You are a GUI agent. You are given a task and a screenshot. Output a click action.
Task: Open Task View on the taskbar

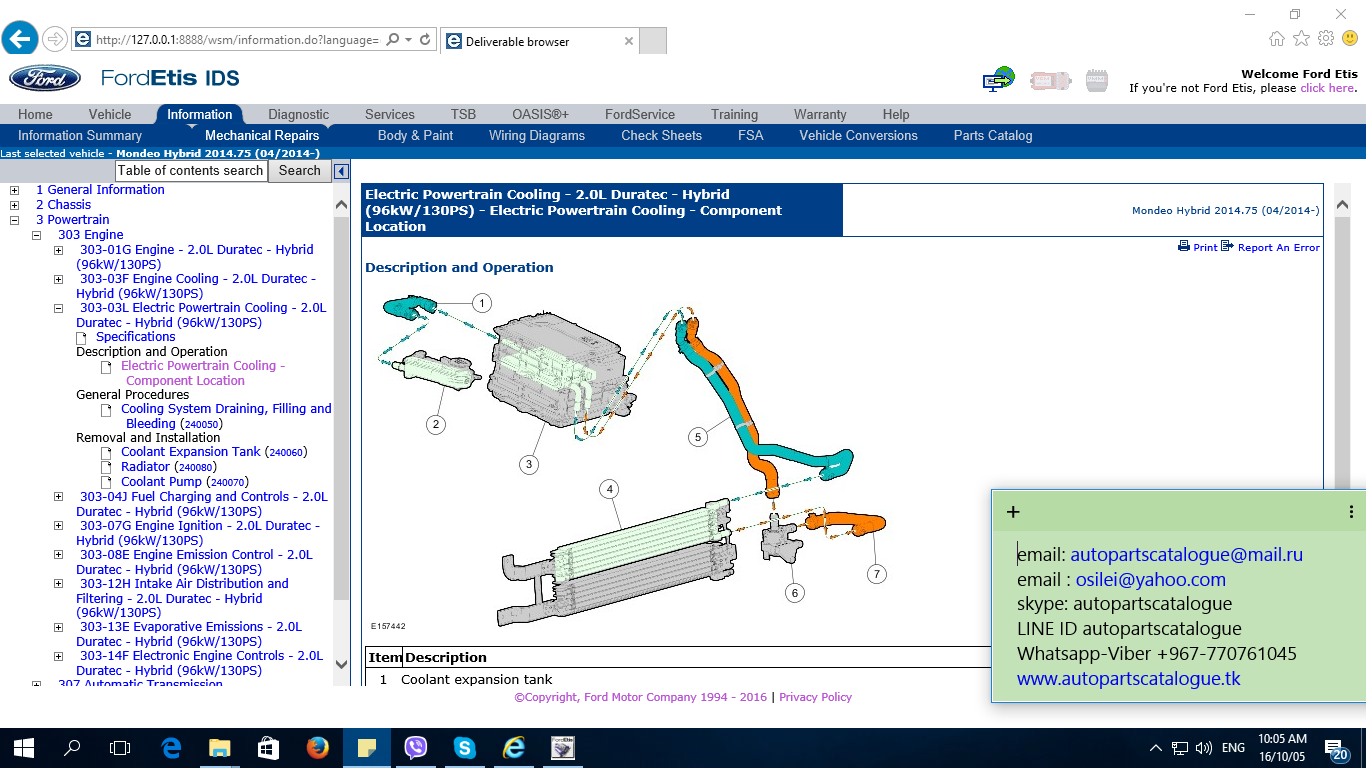tap(120, 748)
